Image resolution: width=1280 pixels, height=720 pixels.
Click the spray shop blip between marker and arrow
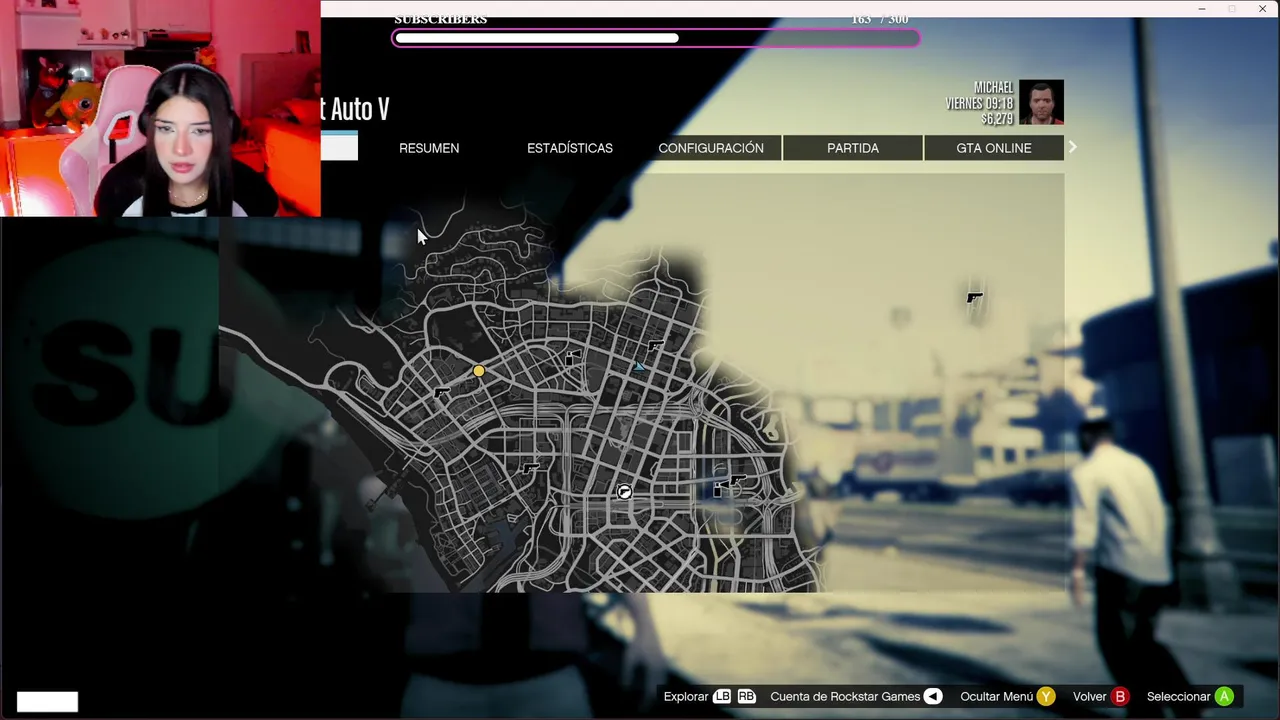pyautogui.click(x=573, y=357)
